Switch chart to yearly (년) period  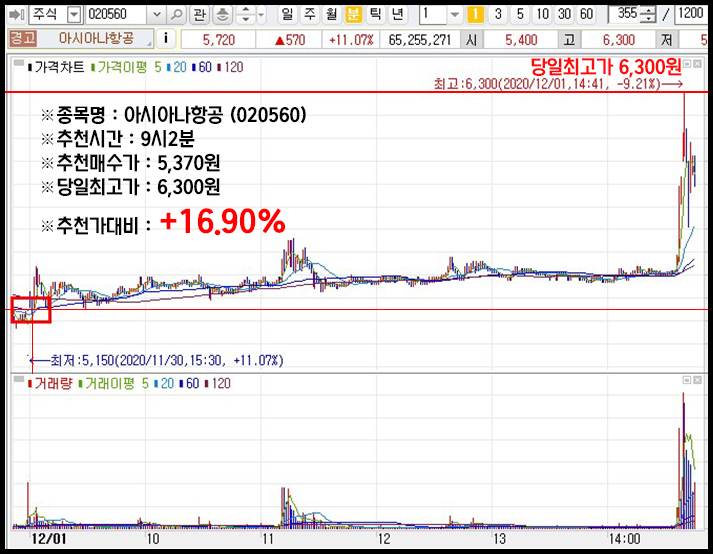point(397,14)
